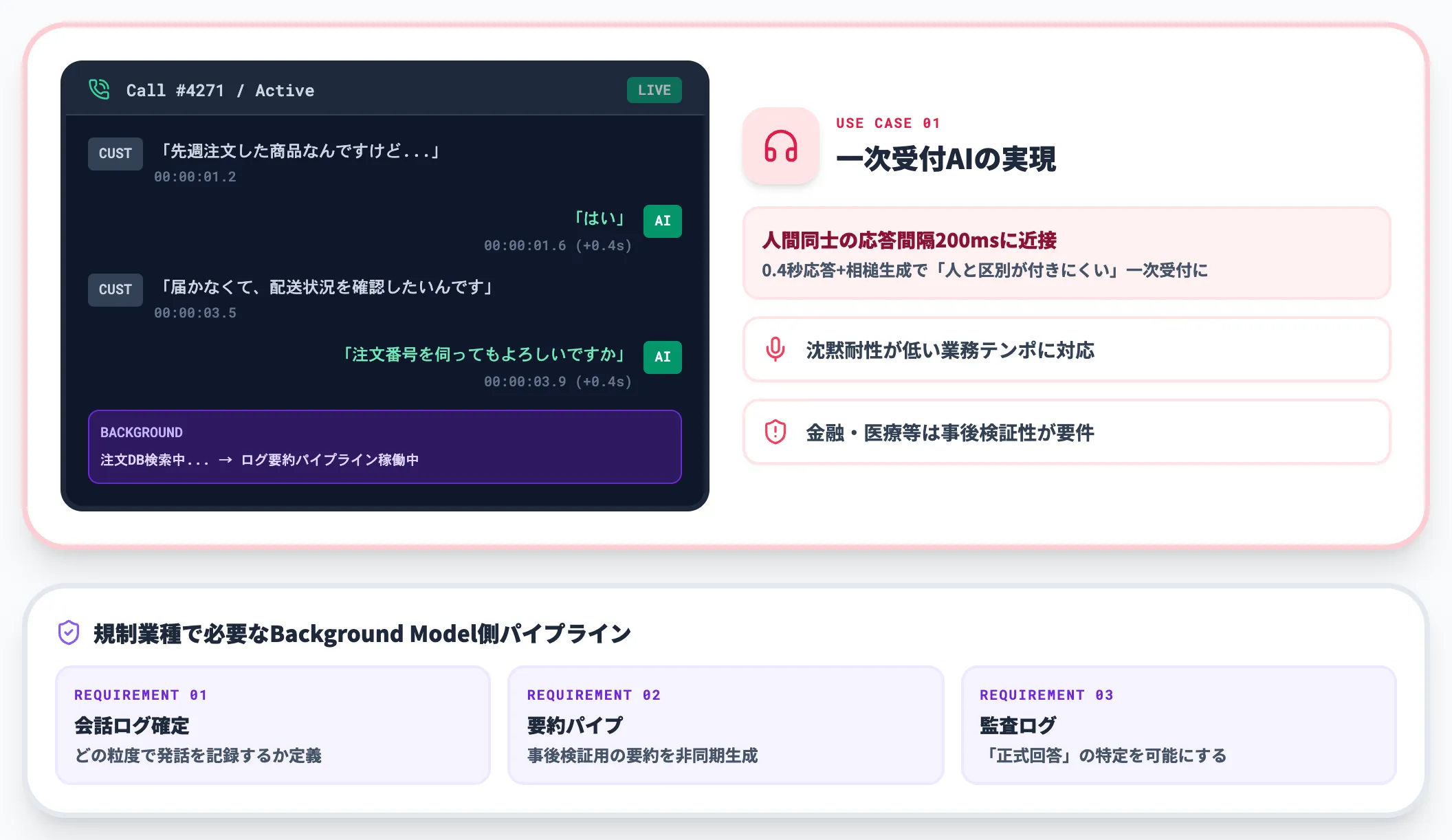Click the AI badge next to 「はい」
Screen dimensions: 1452x840
point(662,221)
